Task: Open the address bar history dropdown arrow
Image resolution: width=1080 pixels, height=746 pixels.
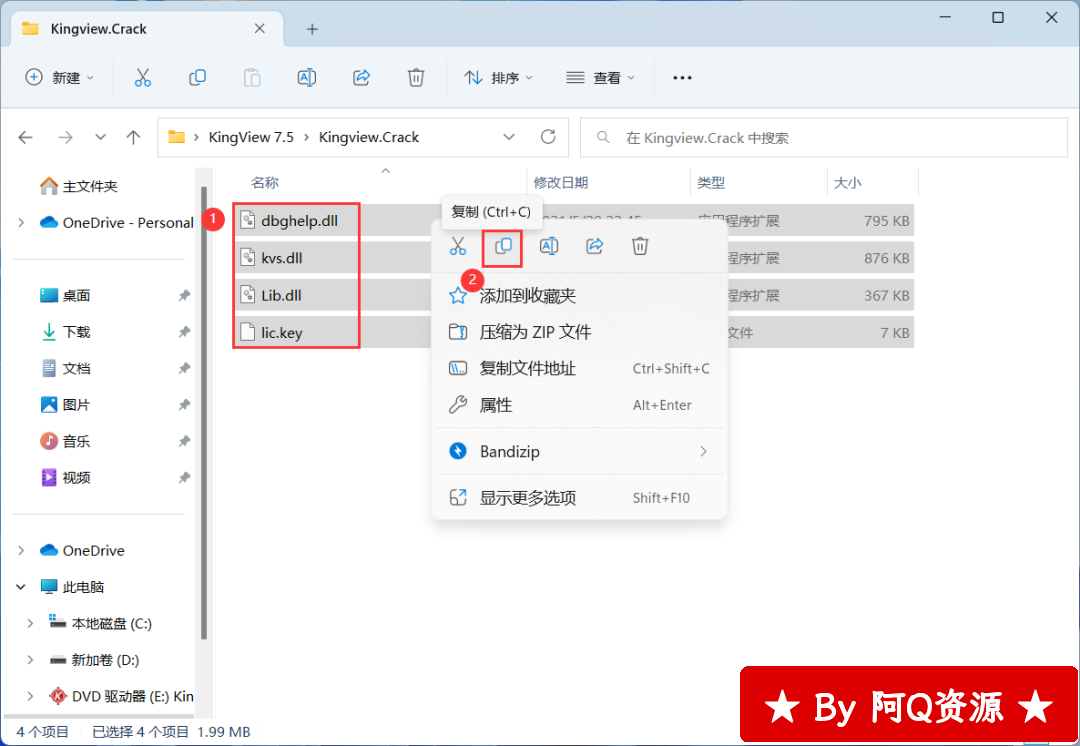Action: point(509,137)
